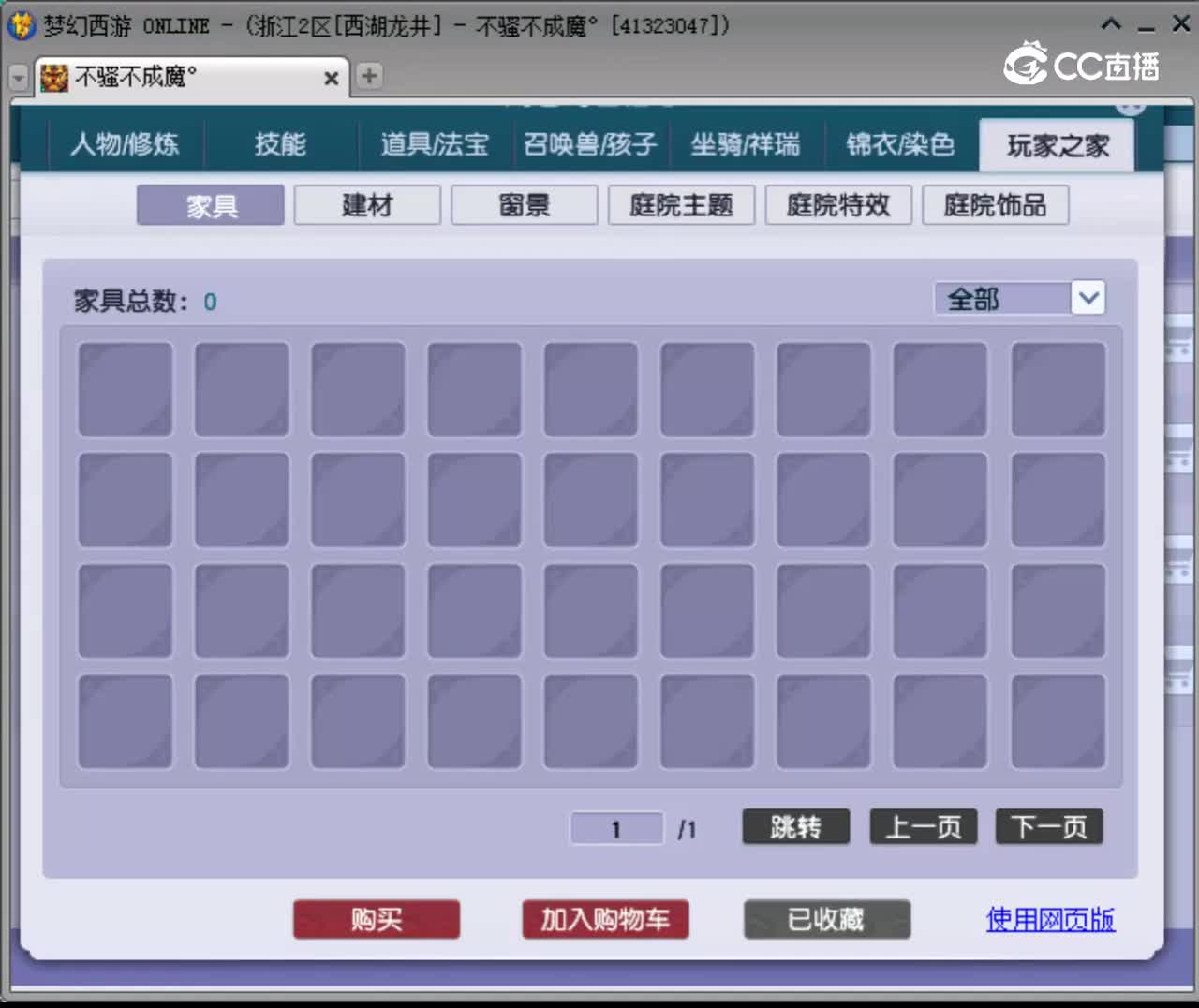Expand the 全部 filter dropdown
Screen dimensions: 1199x1008
[1088, 299]
